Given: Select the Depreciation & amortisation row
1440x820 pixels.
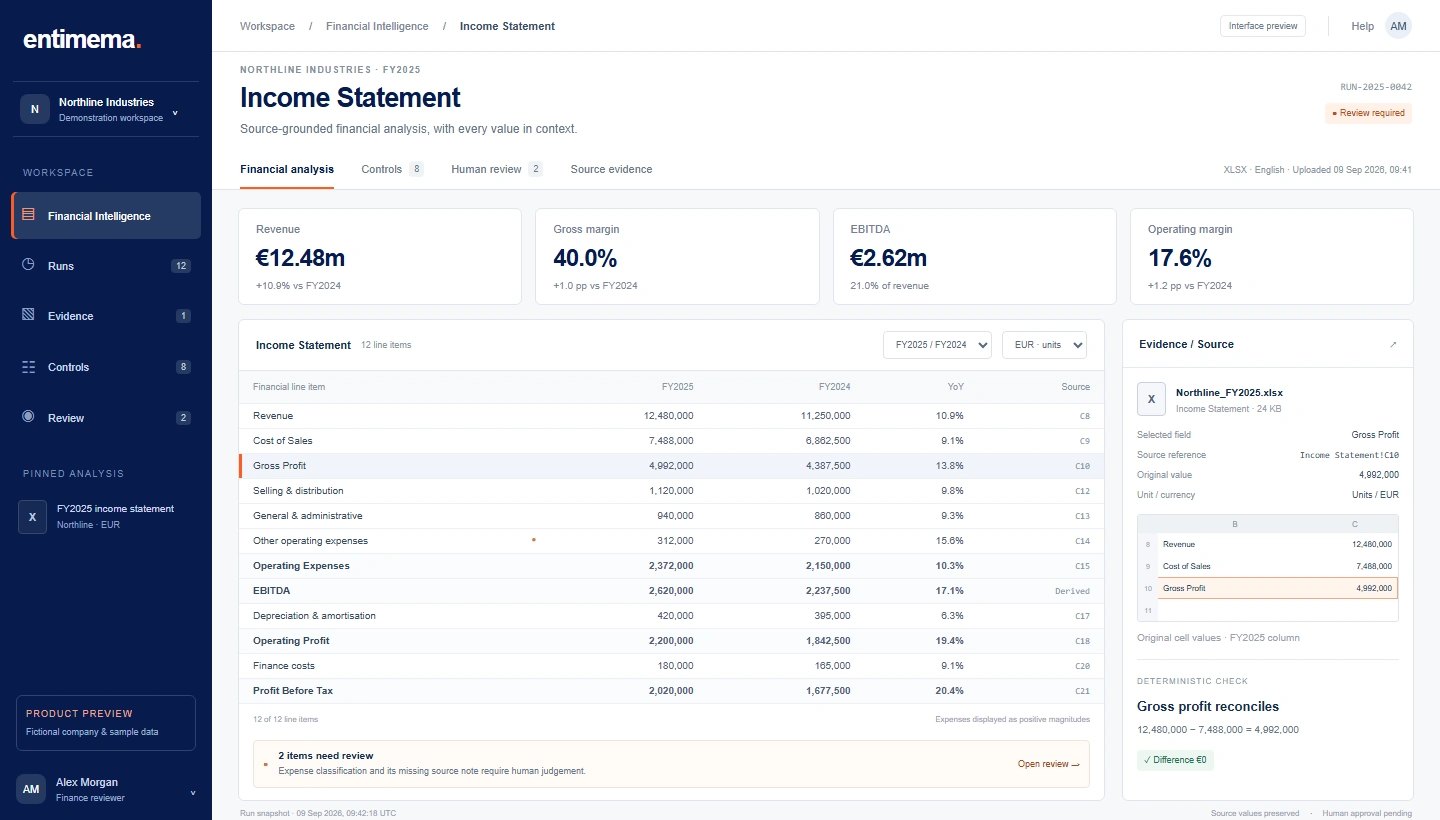Looking at the screenshot, I should pyautogui.click(x=671, y=615).
